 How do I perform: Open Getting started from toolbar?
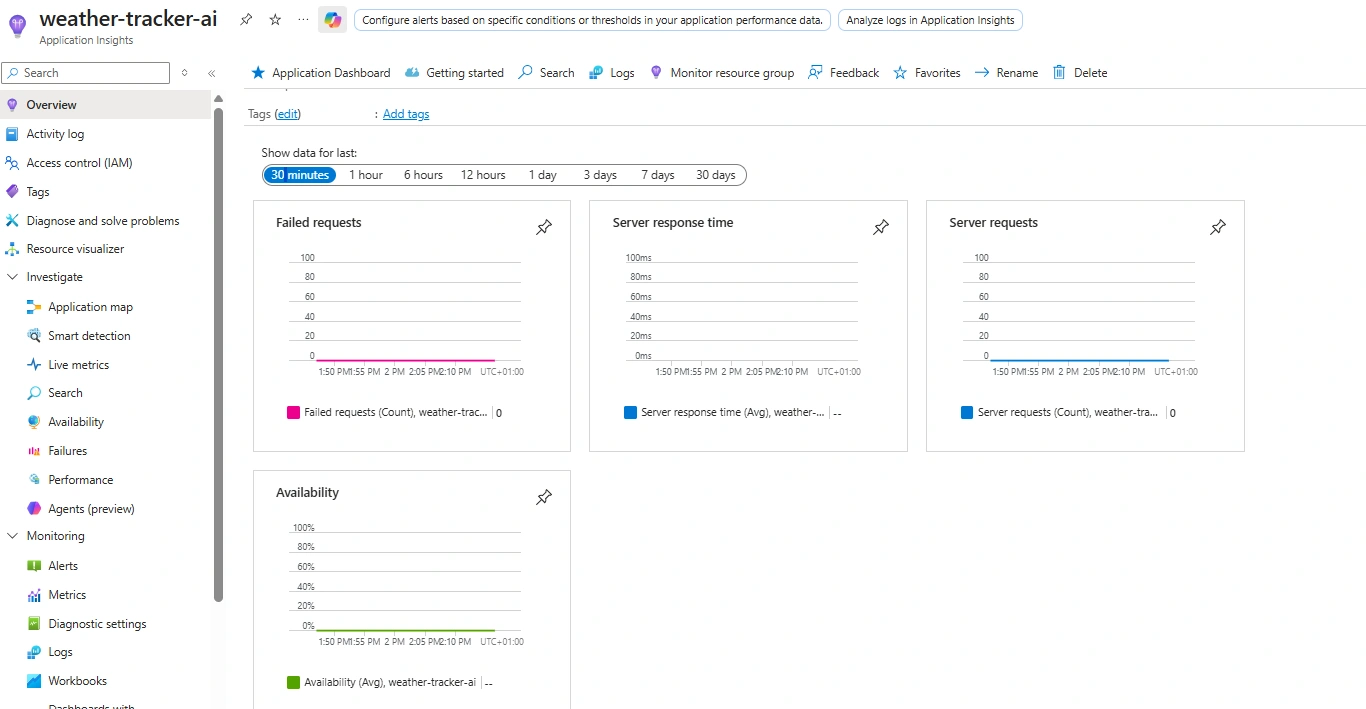[x=454, y=73]
